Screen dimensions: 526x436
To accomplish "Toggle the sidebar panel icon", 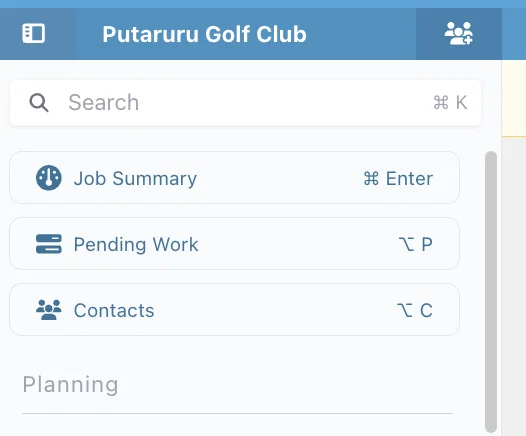I will pyautogui.click(x=34, y=34).
